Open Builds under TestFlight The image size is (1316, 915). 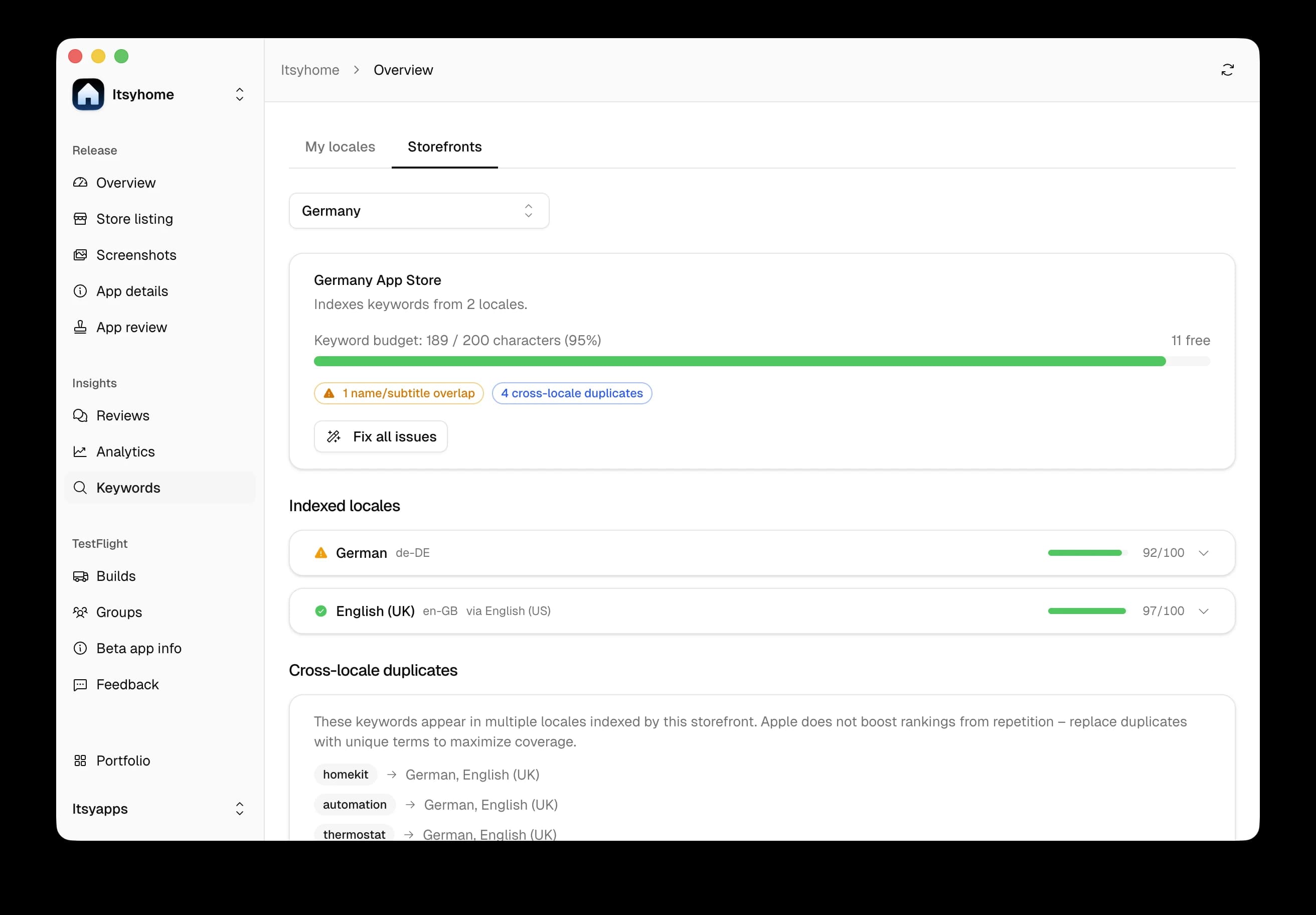[116, 575]
